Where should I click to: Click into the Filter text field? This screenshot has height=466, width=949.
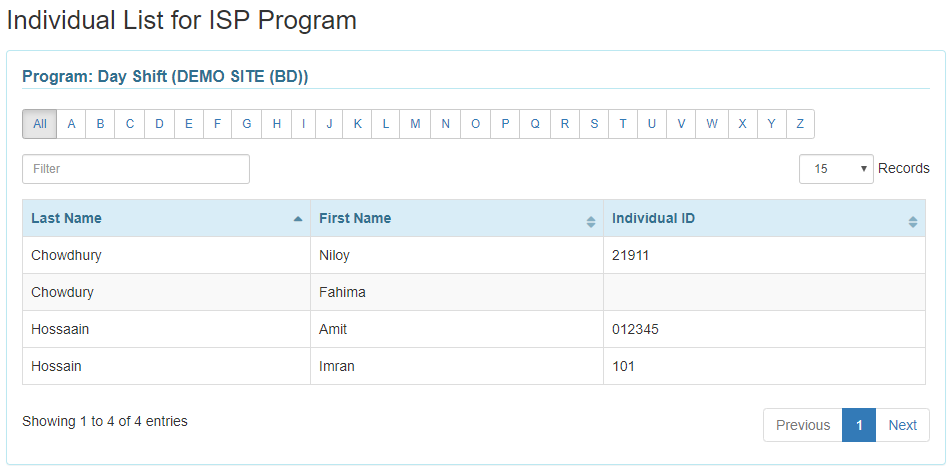coord(136,169)
